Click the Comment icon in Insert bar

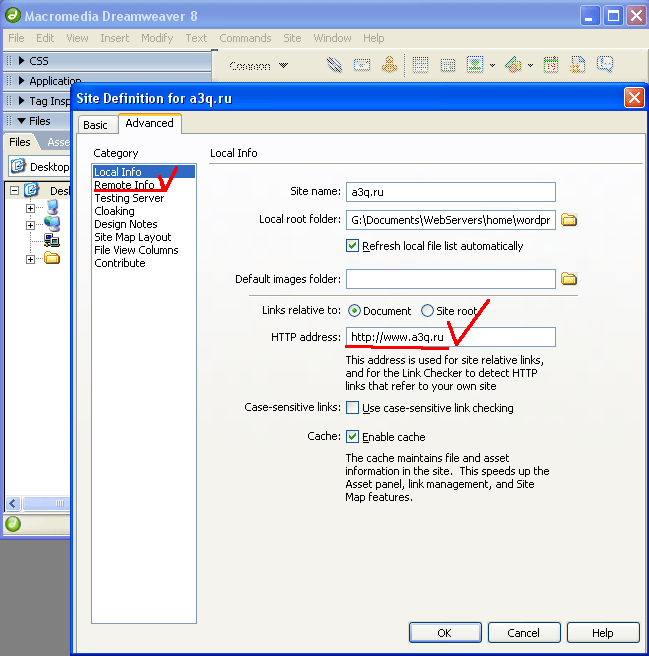click(605, 64)
